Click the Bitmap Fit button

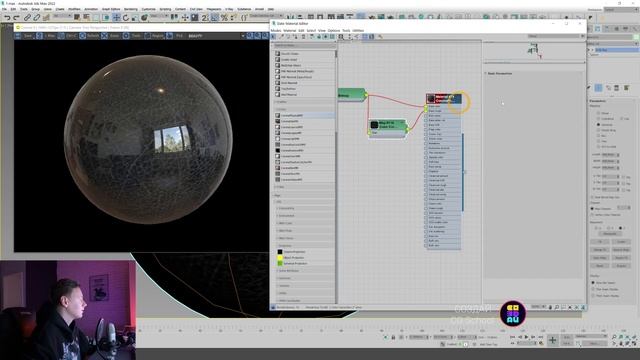coord(600,249)
